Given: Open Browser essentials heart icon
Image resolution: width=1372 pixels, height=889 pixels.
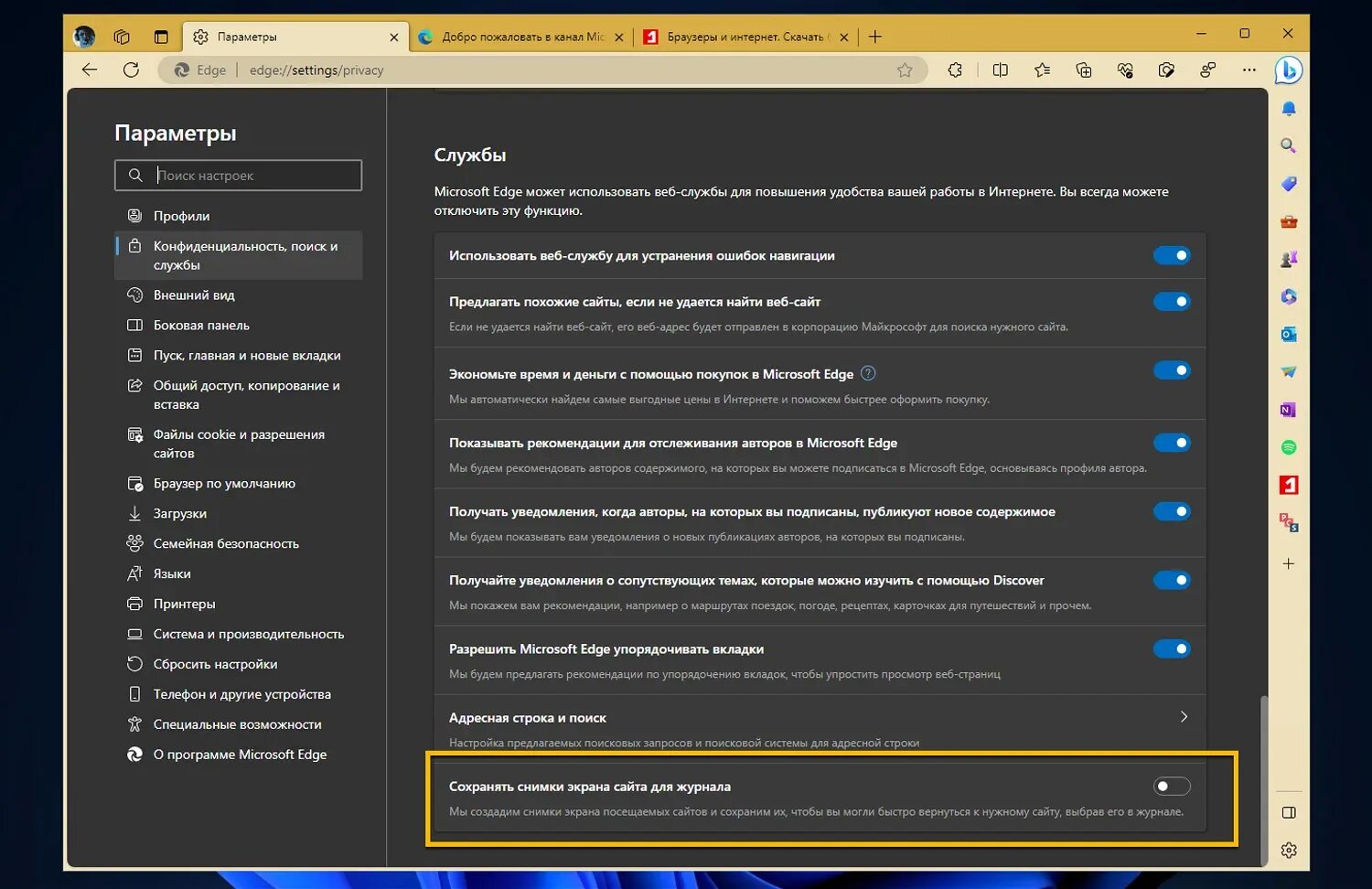Looking at the screenshot, I should 1125,70.
